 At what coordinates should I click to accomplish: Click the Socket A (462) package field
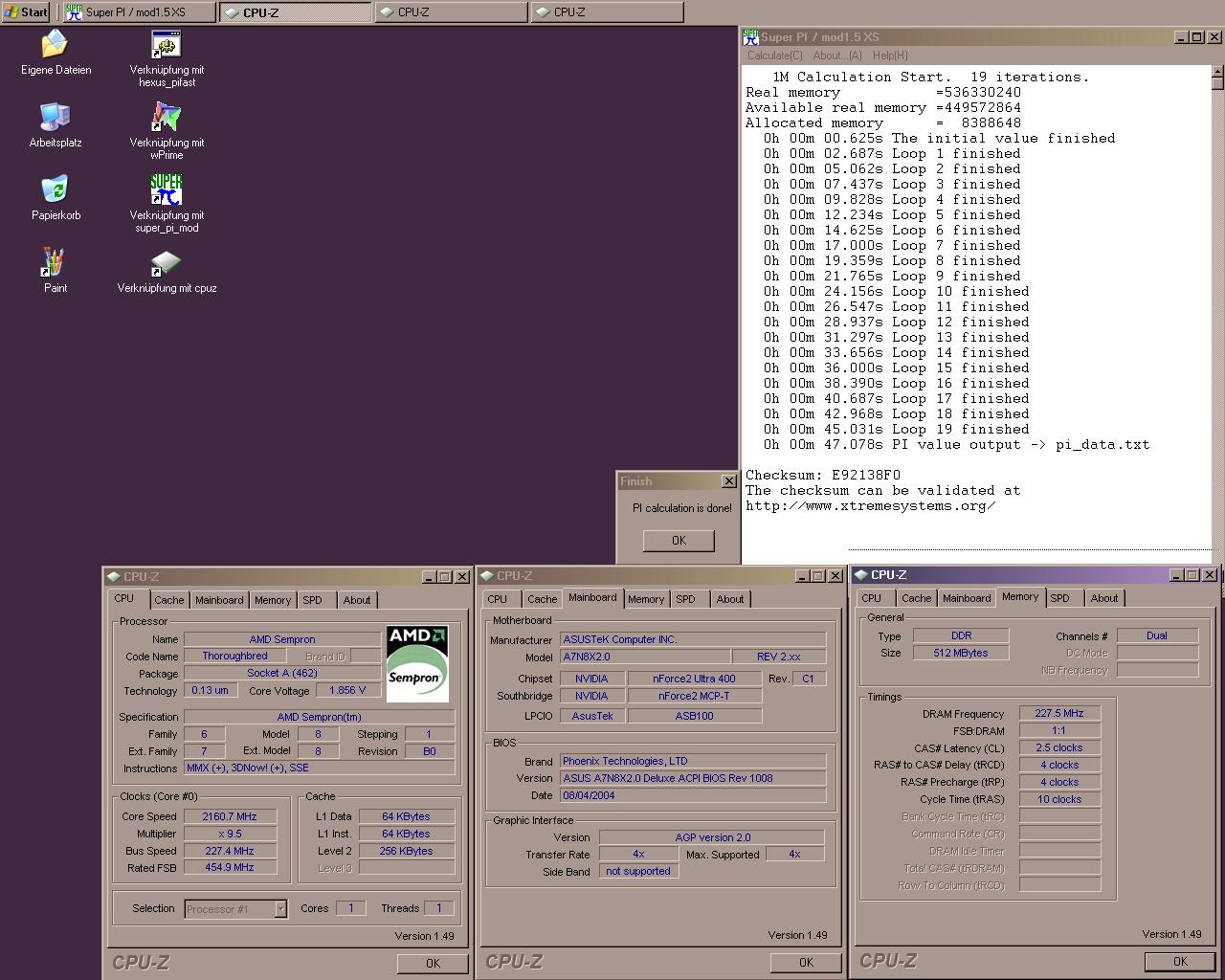(x=282, y=673)
